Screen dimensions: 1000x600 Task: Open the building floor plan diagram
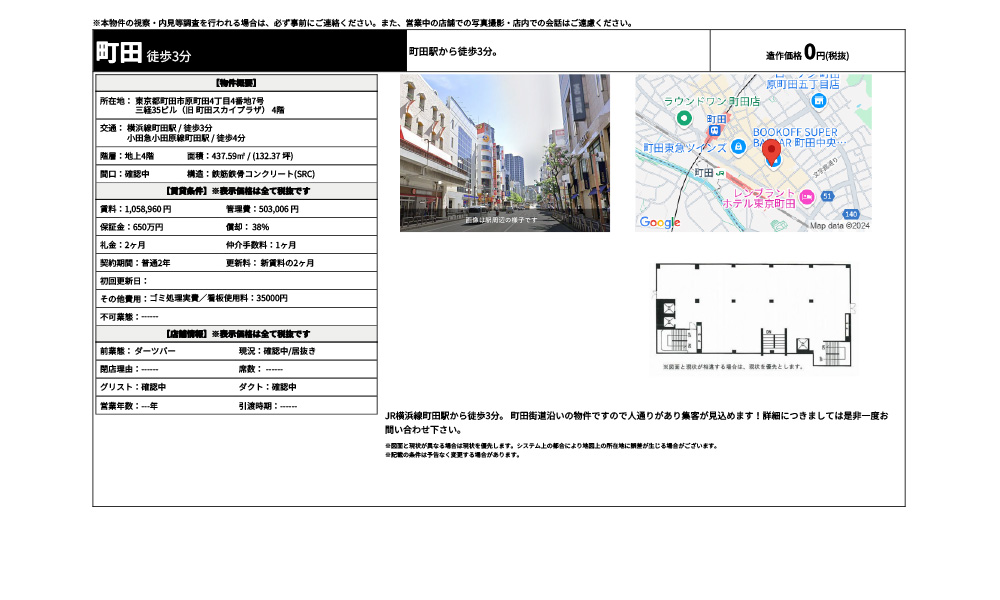coord(755,310)
